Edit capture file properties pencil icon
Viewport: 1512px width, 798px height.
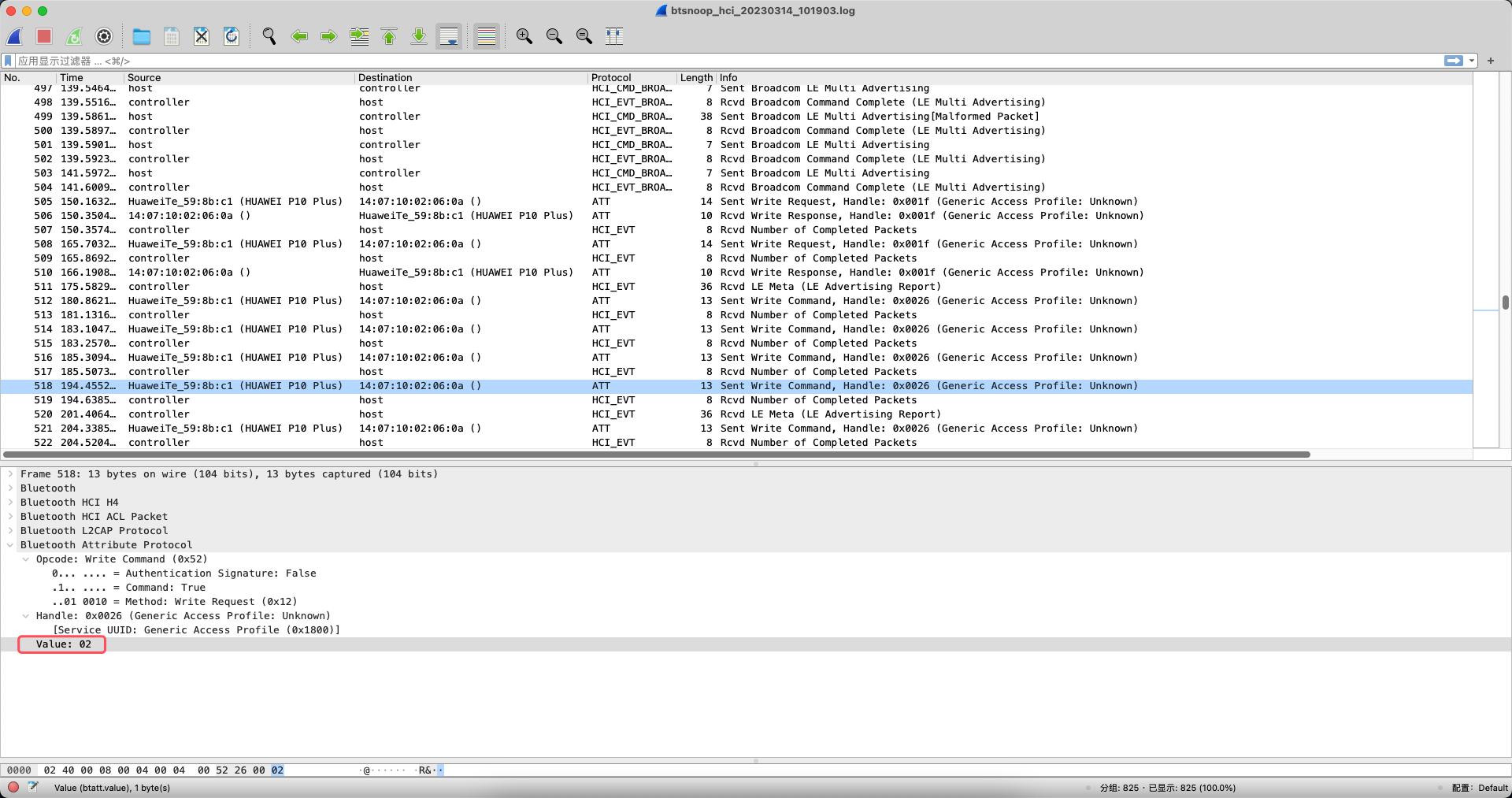coord(33,787)
